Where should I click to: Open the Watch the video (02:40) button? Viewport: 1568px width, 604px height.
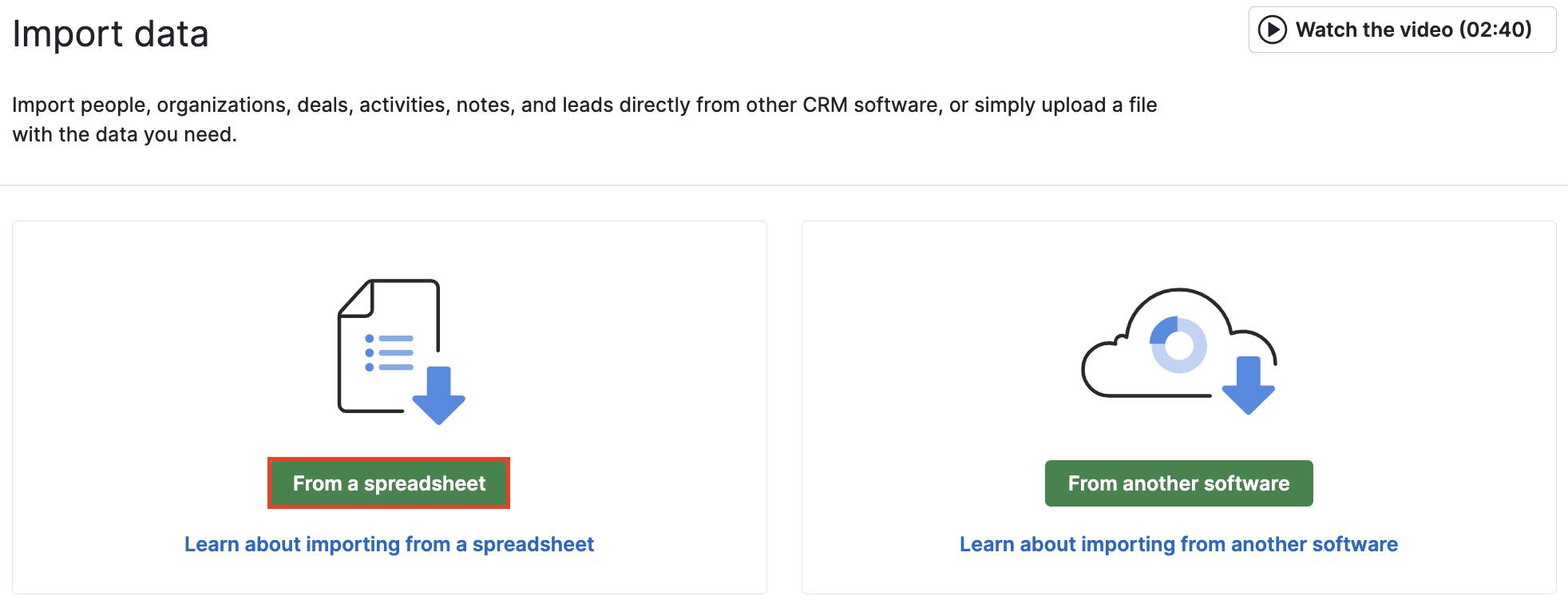coord(1402,30)
